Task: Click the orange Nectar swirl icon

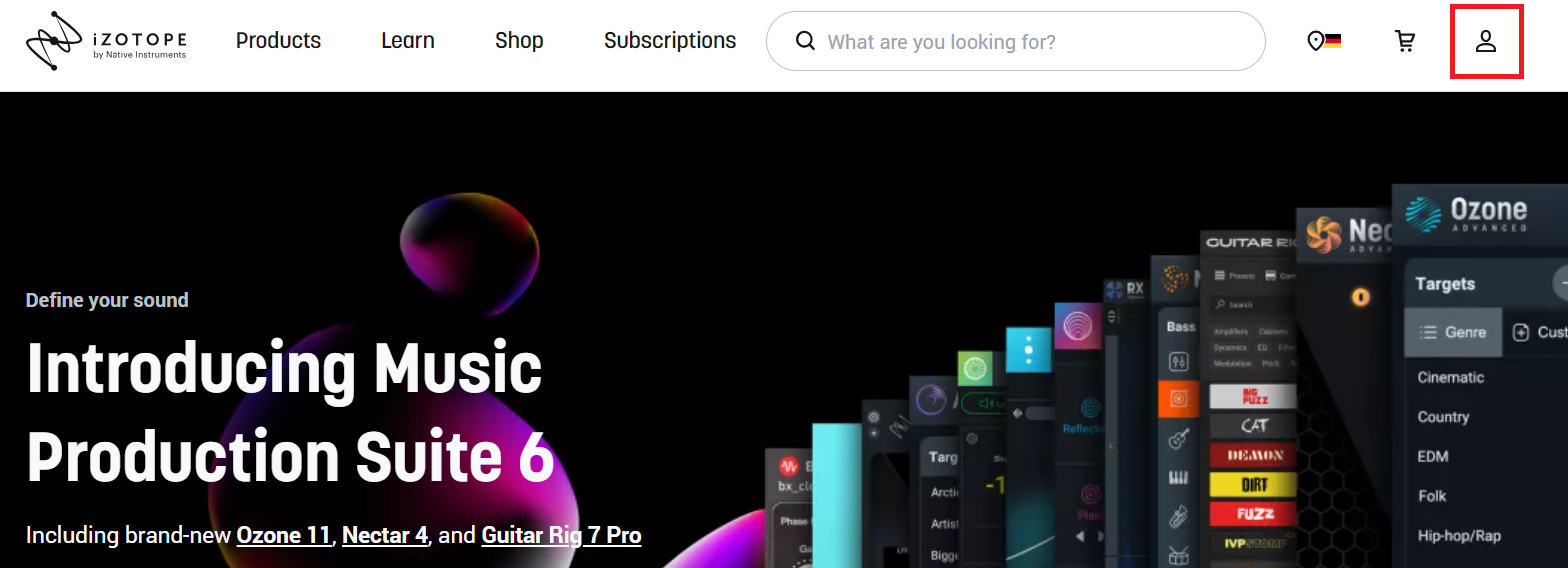Action: [1321, 235]
